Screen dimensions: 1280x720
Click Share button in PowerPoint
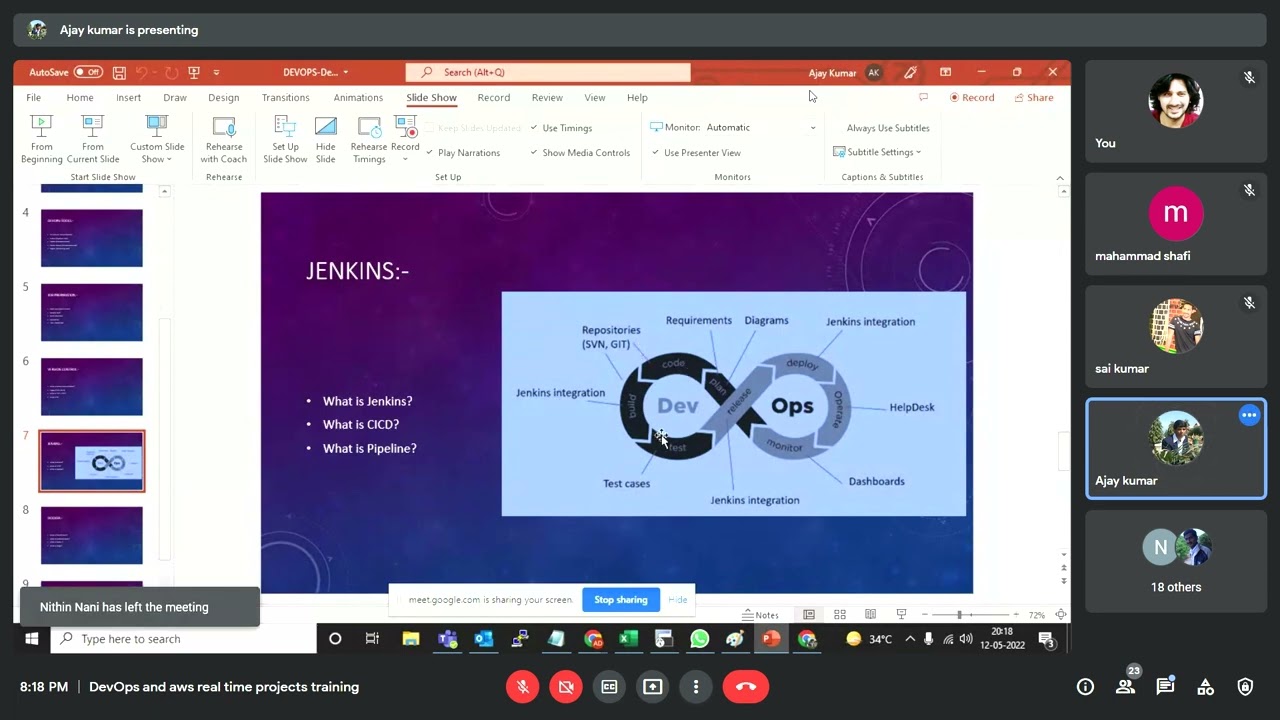pyautogui.click(x=1034, y=98)
